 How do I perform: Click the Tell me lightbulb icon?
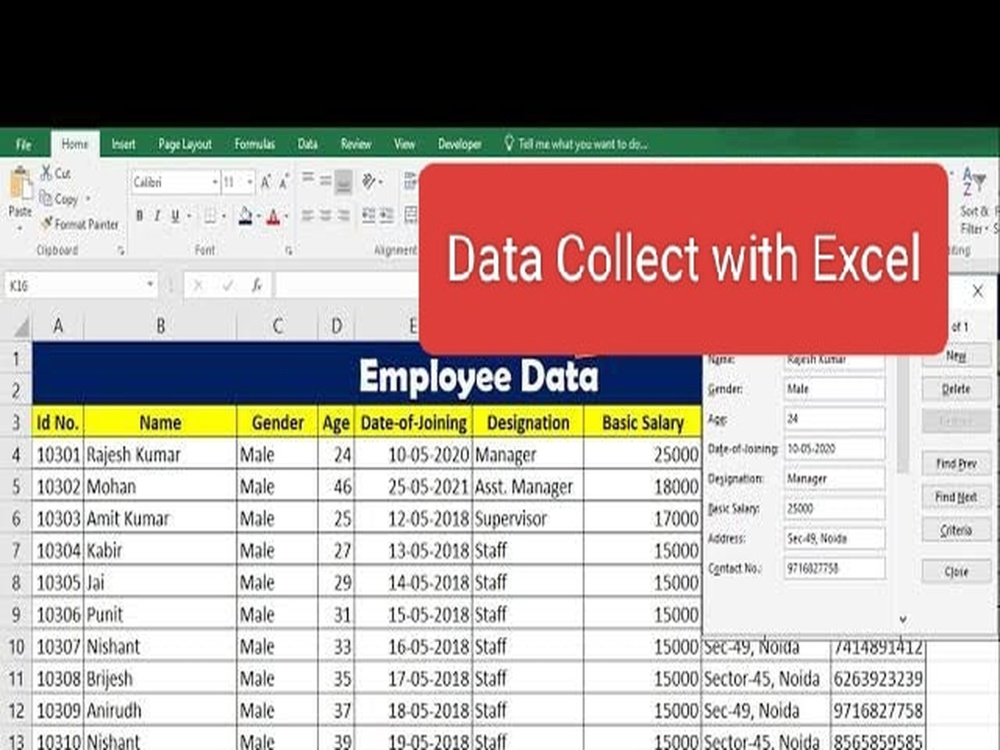click(509, 143)
